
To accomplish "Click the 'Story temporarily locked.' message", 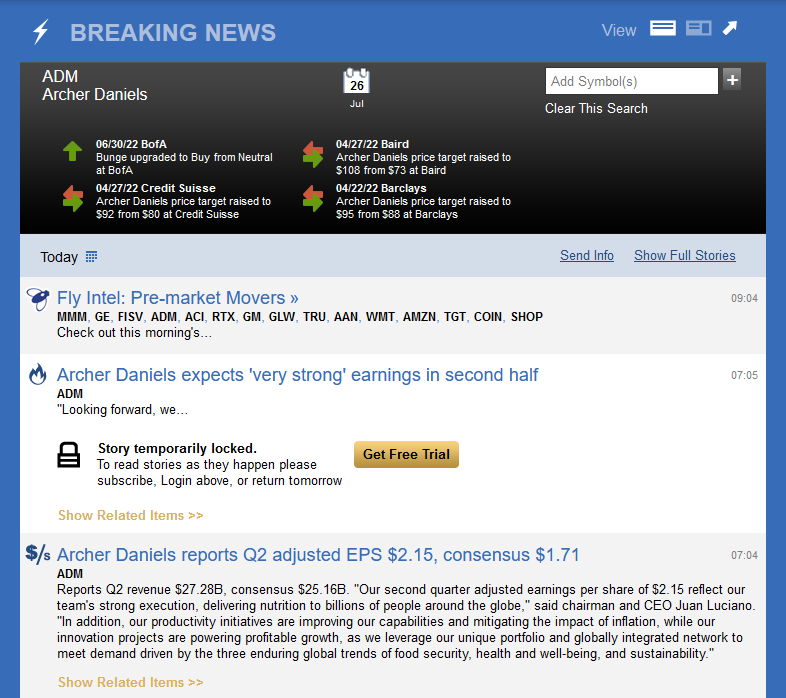I will 177,448.
